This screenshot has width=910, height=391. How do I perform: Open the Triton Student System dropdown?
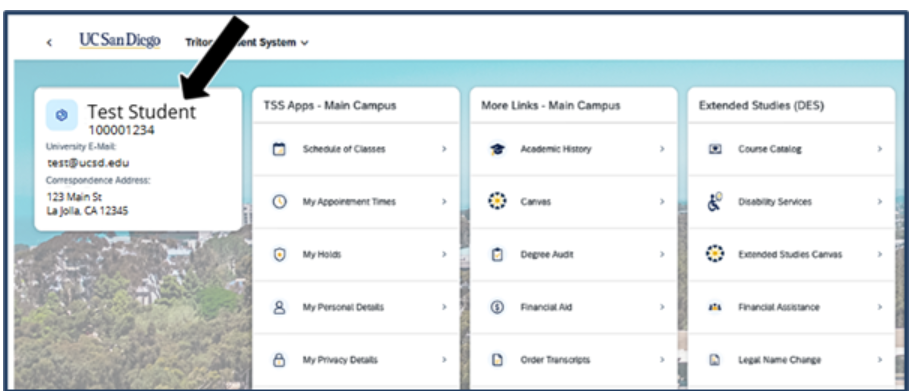pos(247,42)
